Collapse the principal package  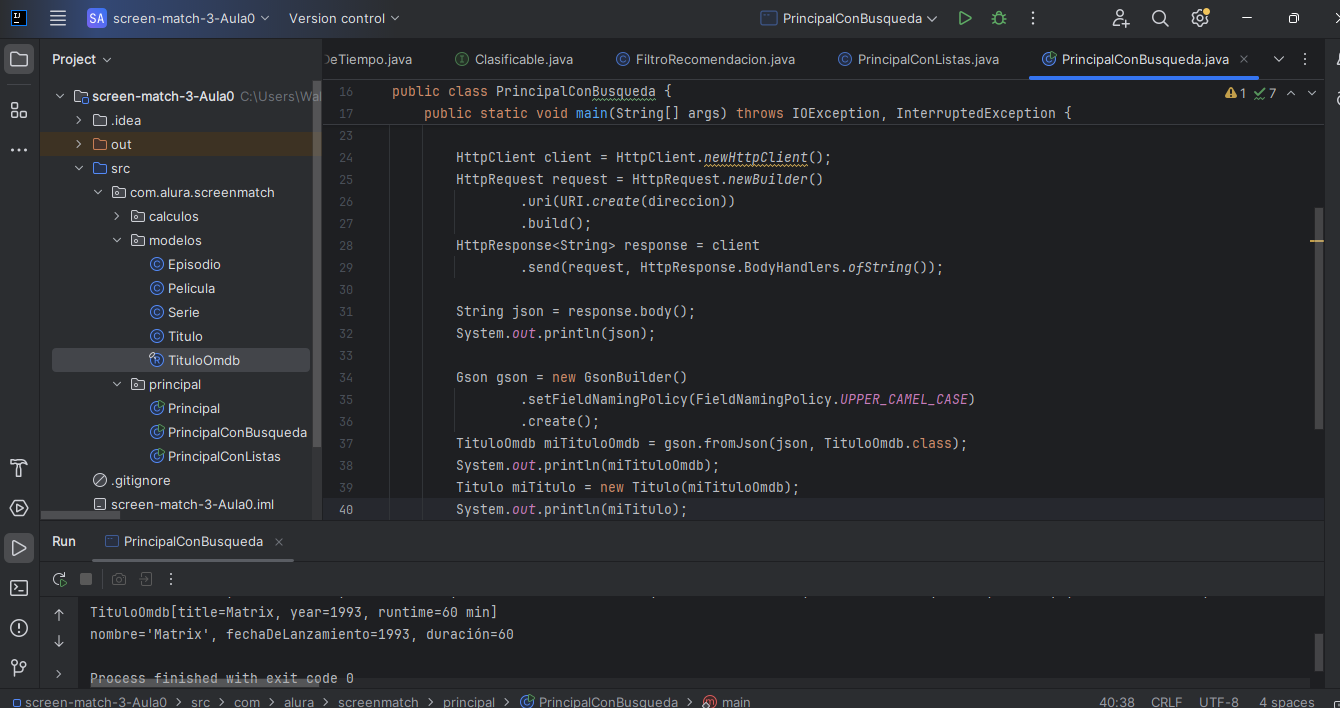(117, 384)
